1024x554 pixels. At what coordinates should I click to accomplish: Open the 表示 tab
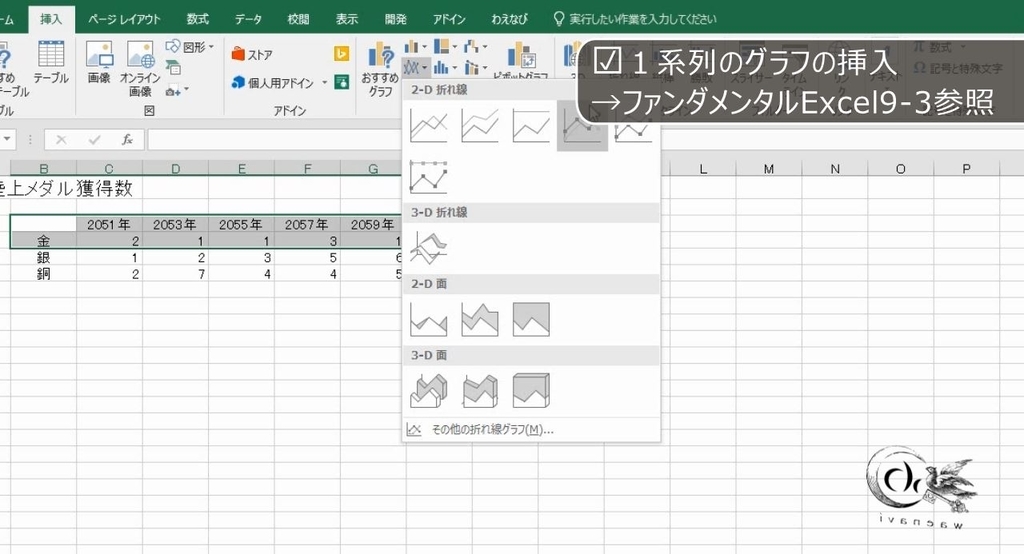click(x=347, y=19)
